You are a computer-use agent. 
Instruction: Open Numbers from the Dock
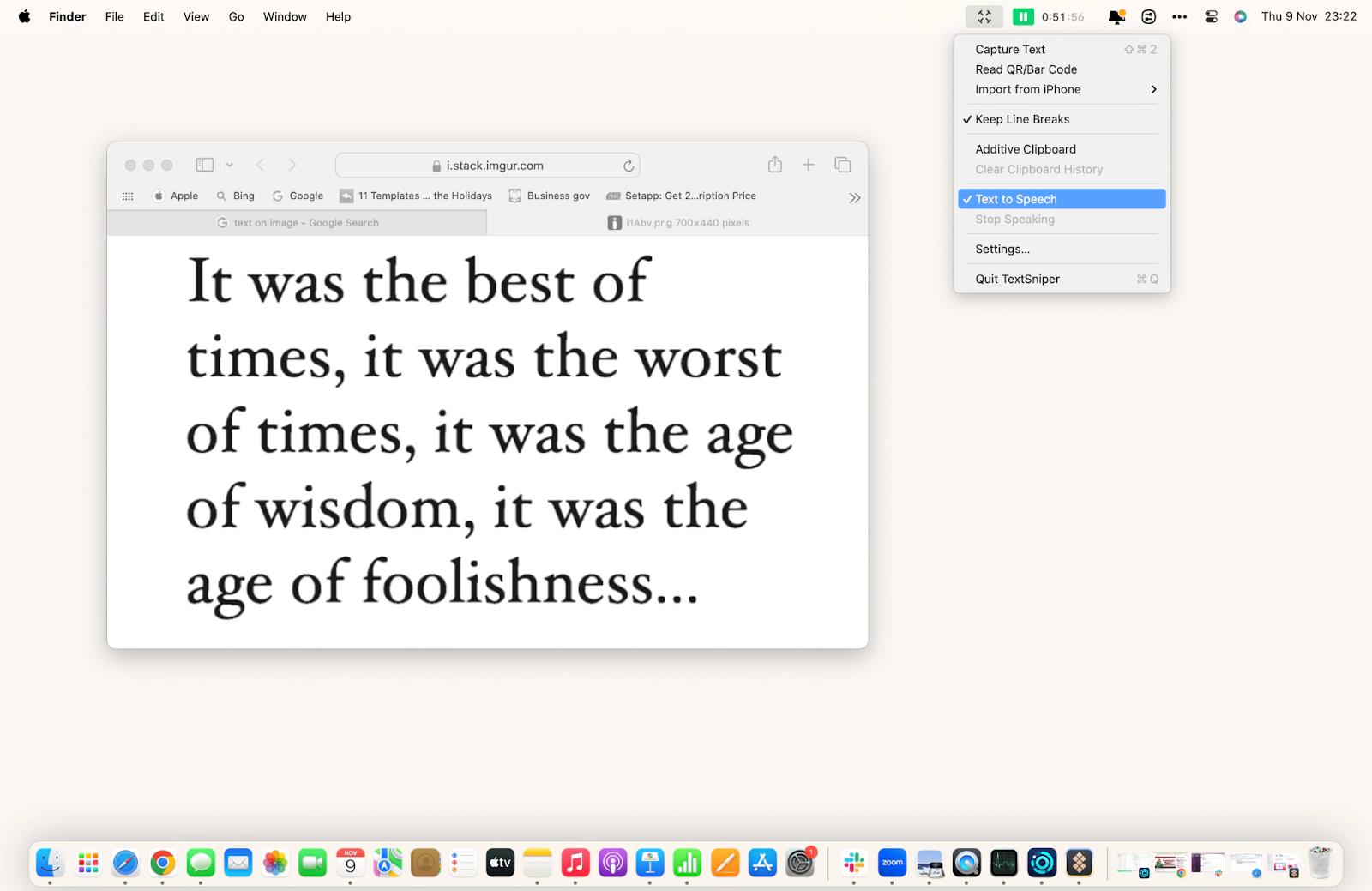(x=688, y=863)
